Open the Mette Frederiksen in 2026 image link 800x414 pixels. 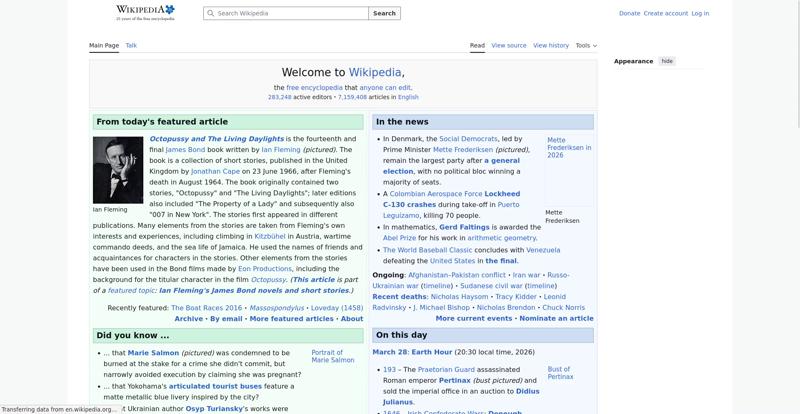568,148
